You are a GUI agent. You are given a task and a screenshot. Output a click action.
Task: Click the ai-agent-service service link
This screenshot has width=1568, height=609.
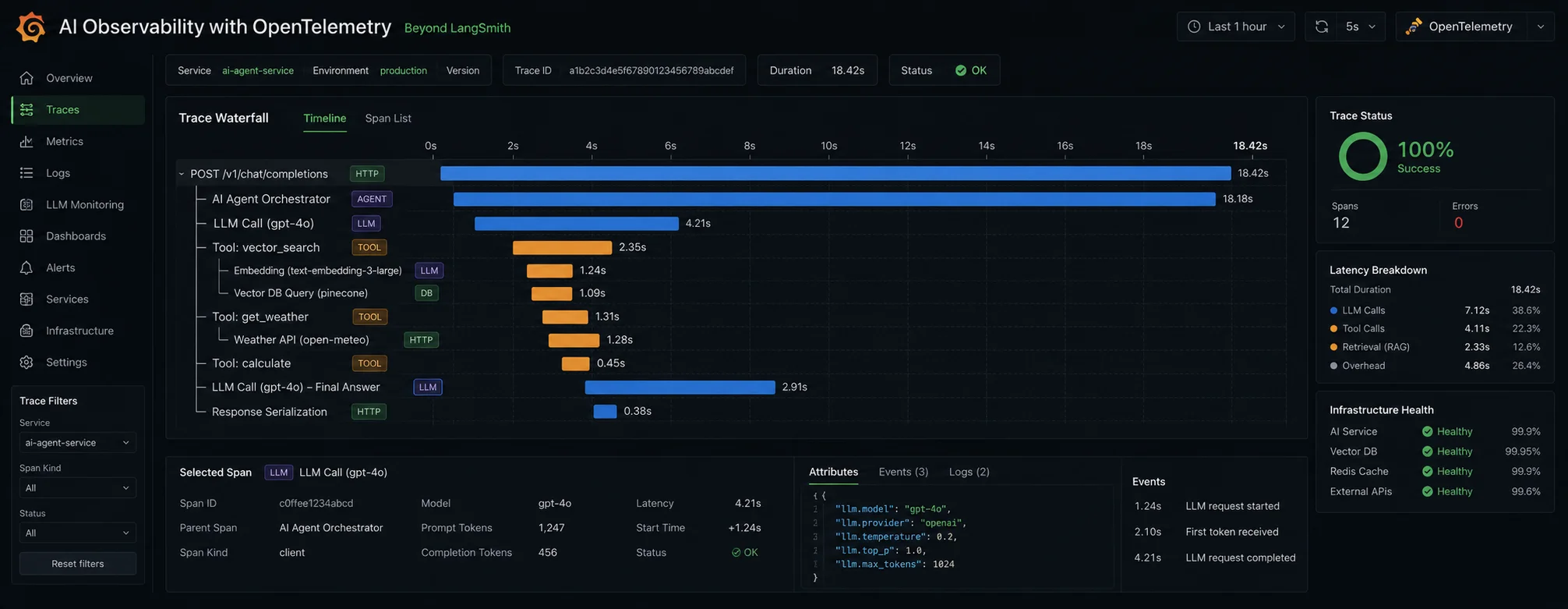[x=258, y=70]
